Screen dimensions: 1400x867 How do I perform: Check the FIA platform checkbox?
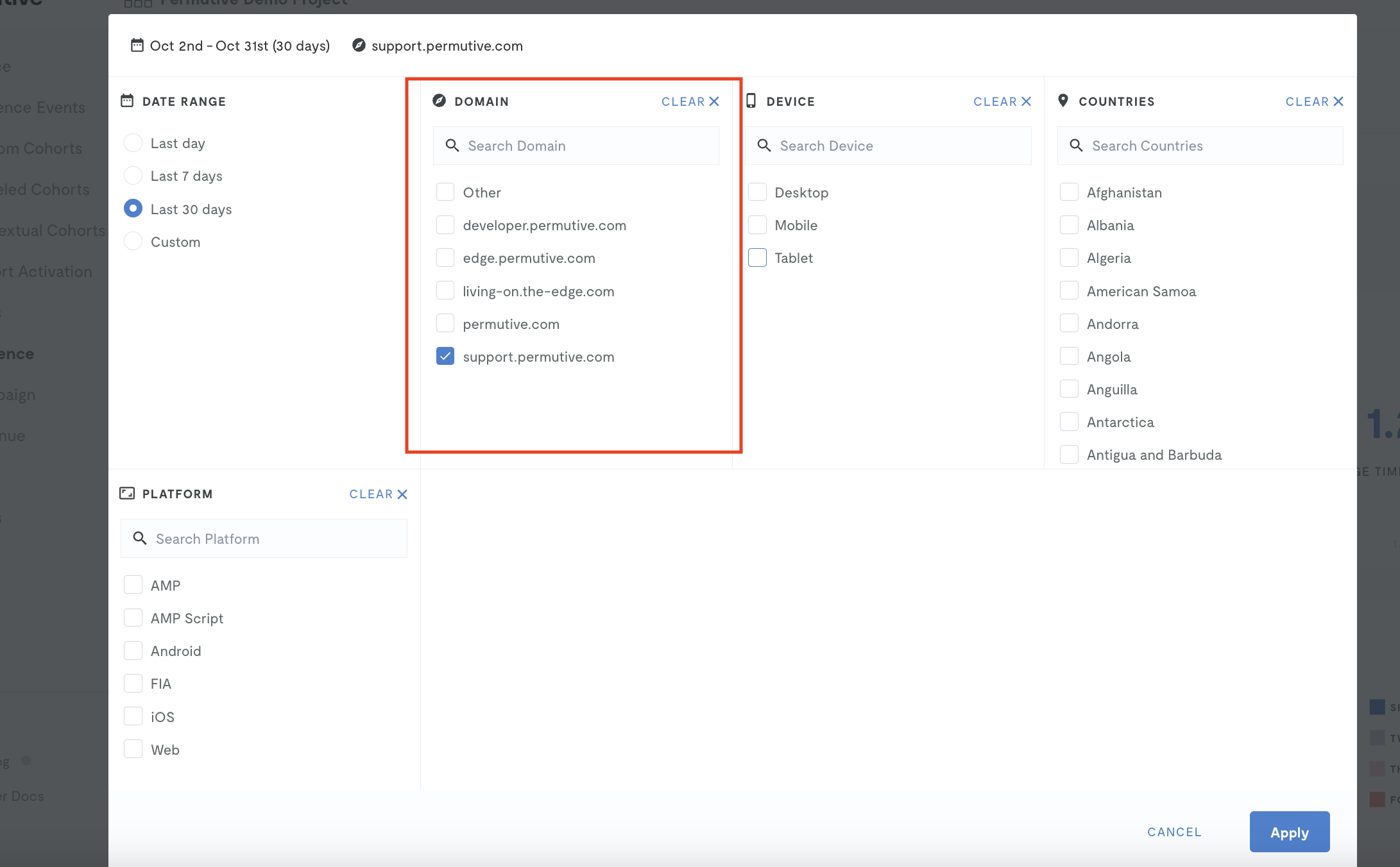[x=133, y=683]
